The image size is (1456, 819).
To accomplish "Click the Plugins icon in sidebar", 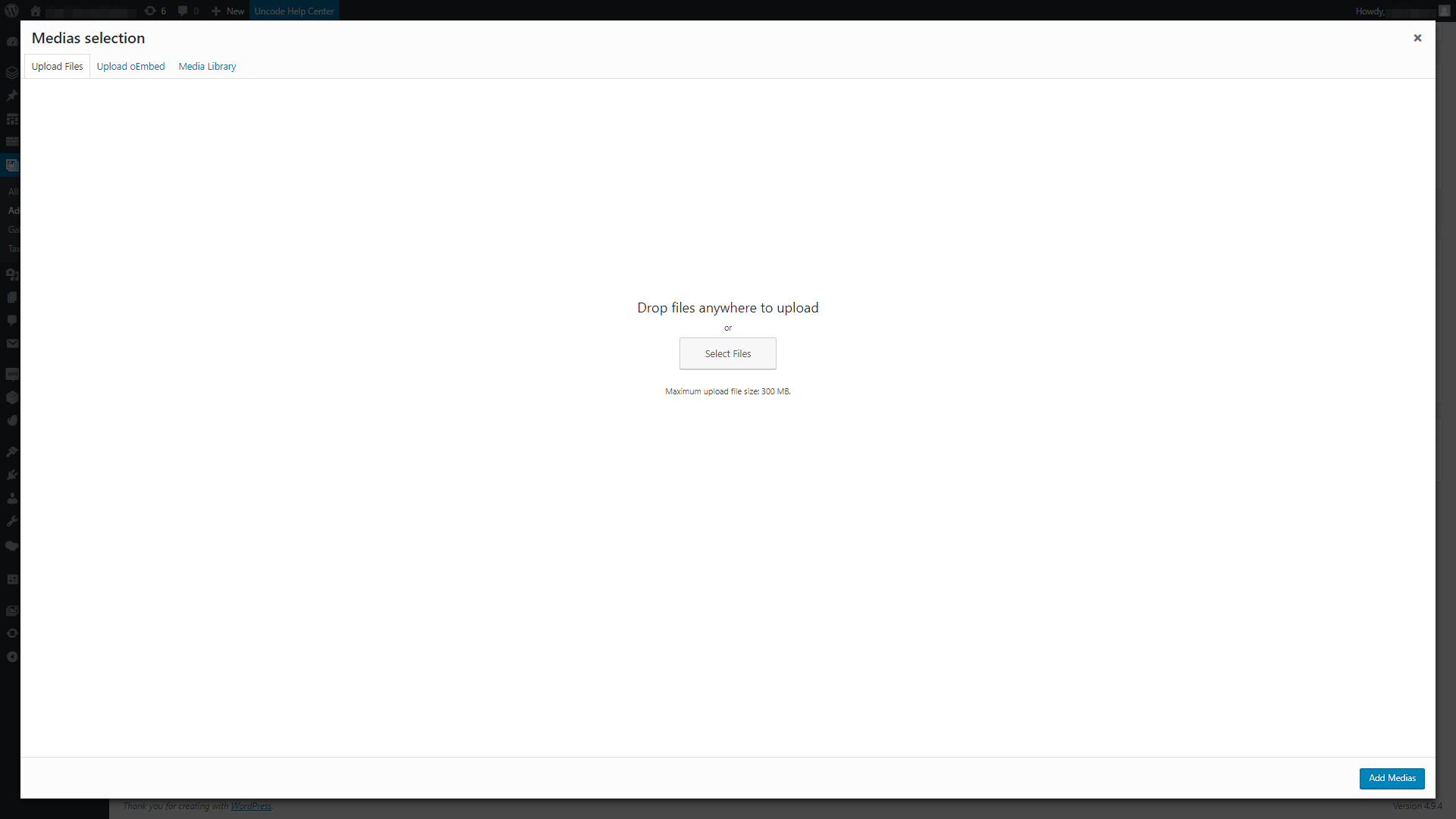I will (x=11, y=475).
